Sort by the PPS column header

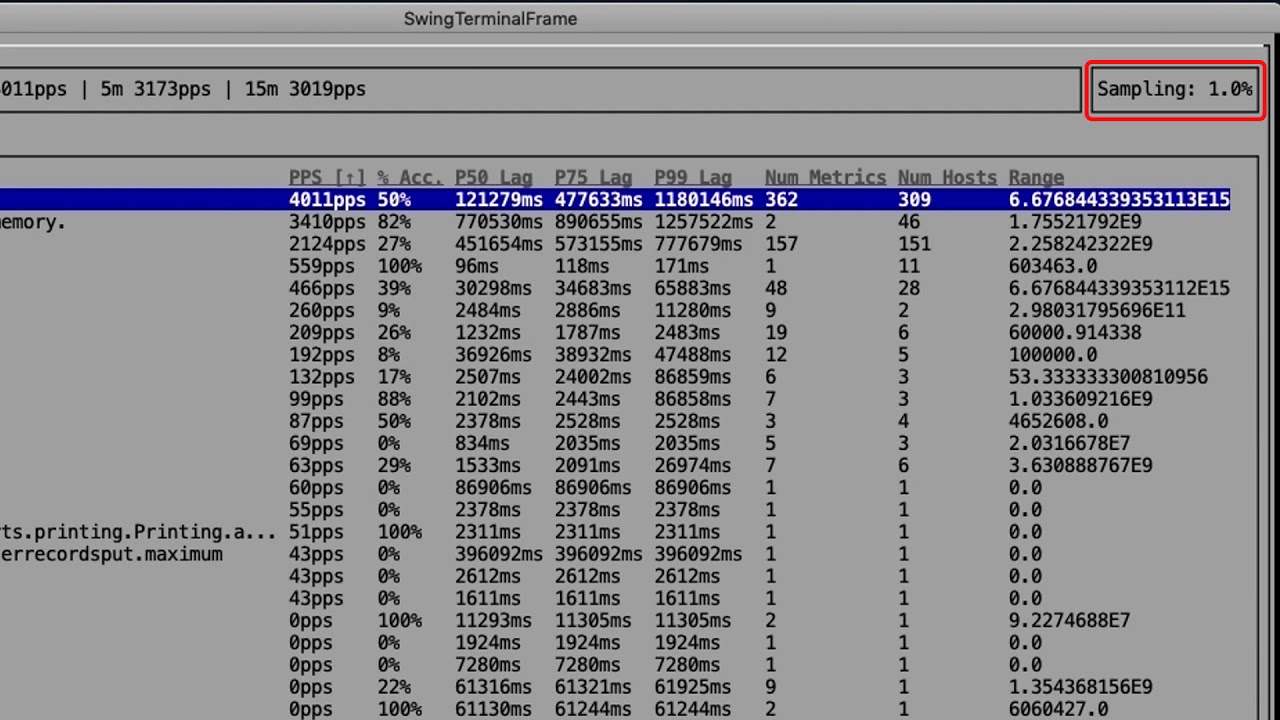[x=327, y=178]
